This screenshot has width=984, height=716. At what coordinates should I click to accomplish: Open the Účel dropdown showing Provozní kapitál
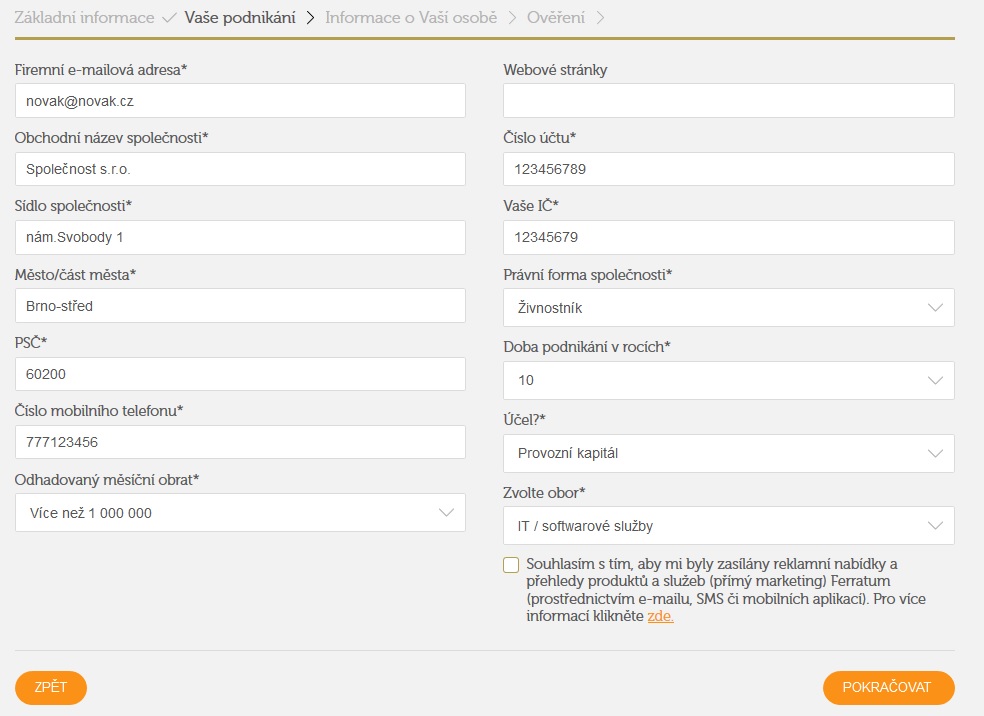(729, 453)
